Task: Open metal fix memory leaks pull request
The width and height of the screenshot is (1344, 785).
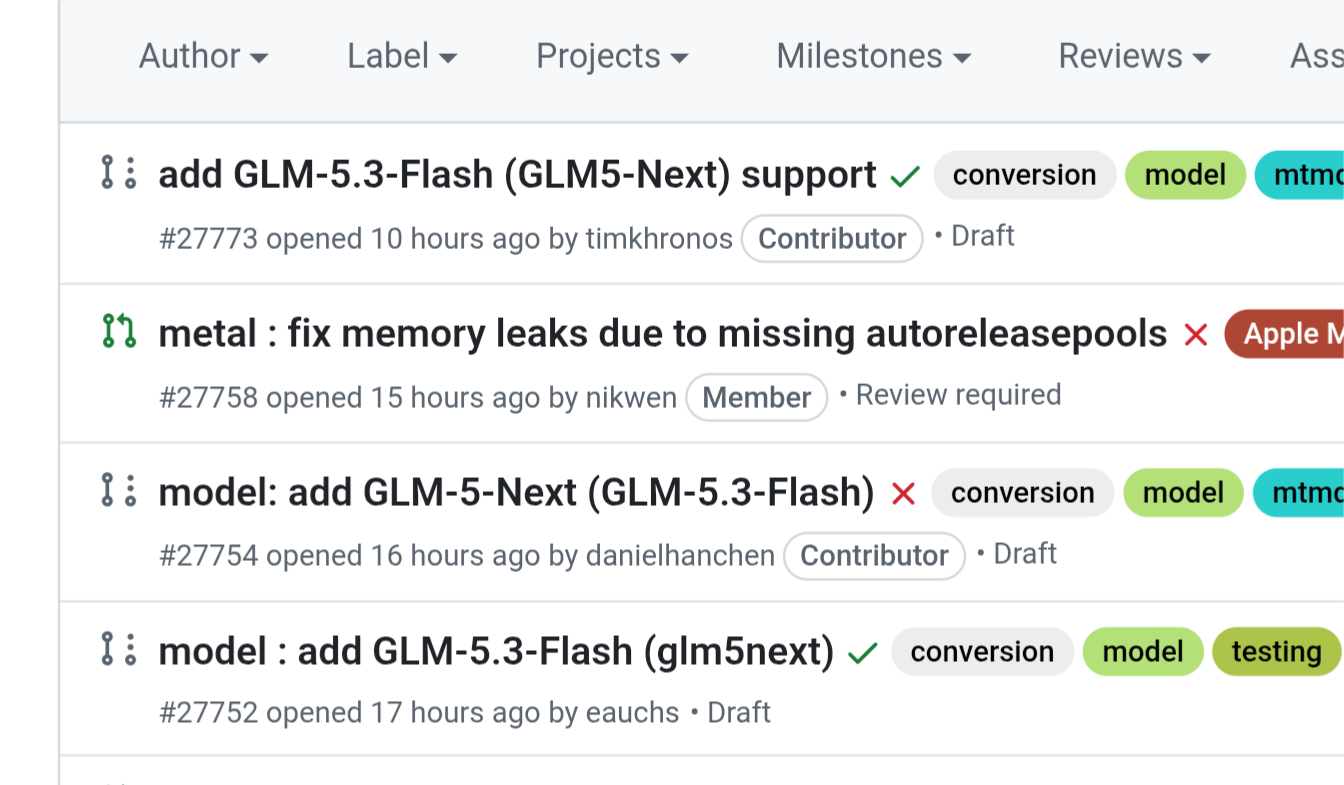Action: [x=663, y=334]
